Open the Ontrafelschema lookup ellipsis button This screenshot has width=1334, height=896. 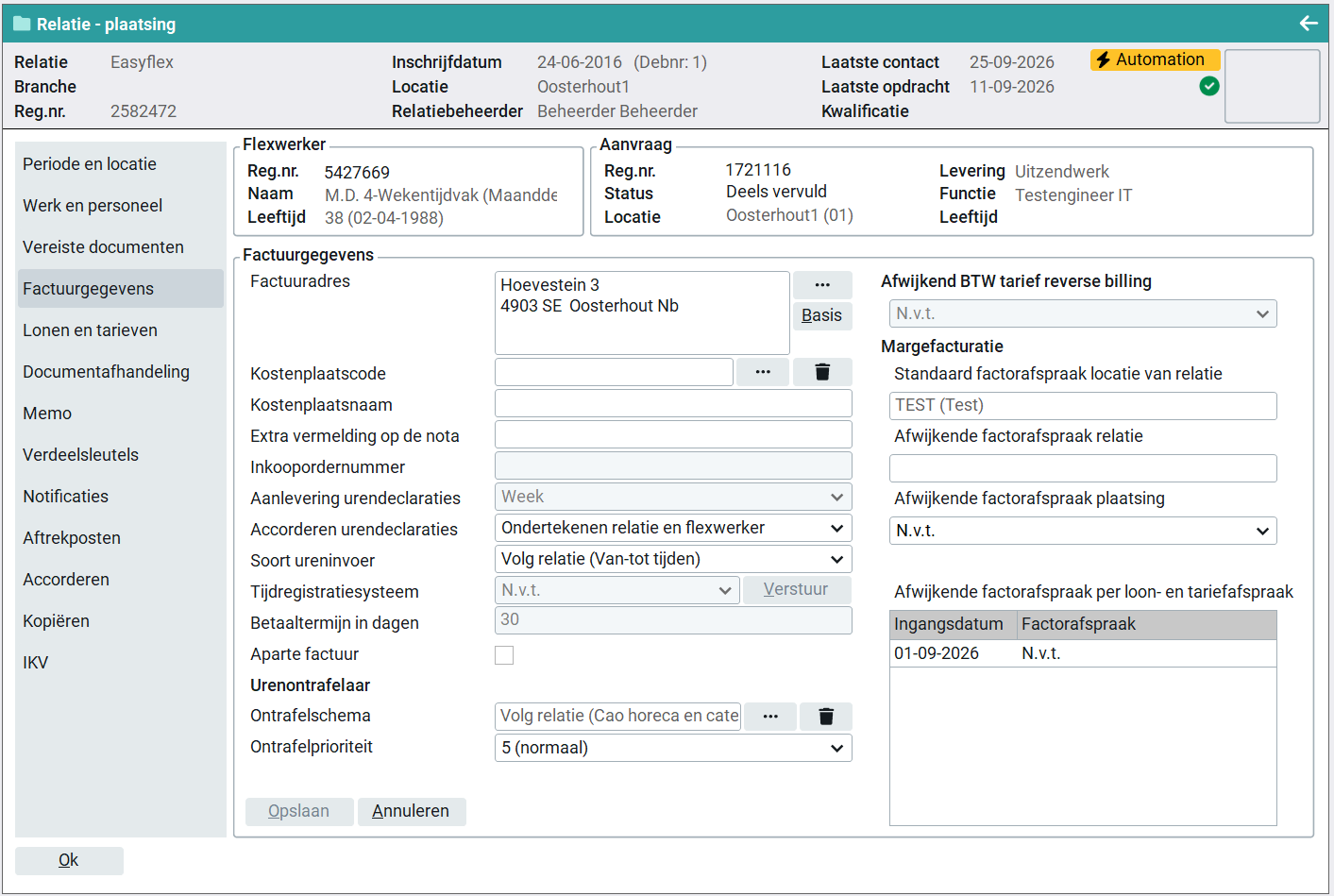coord(770,717)
